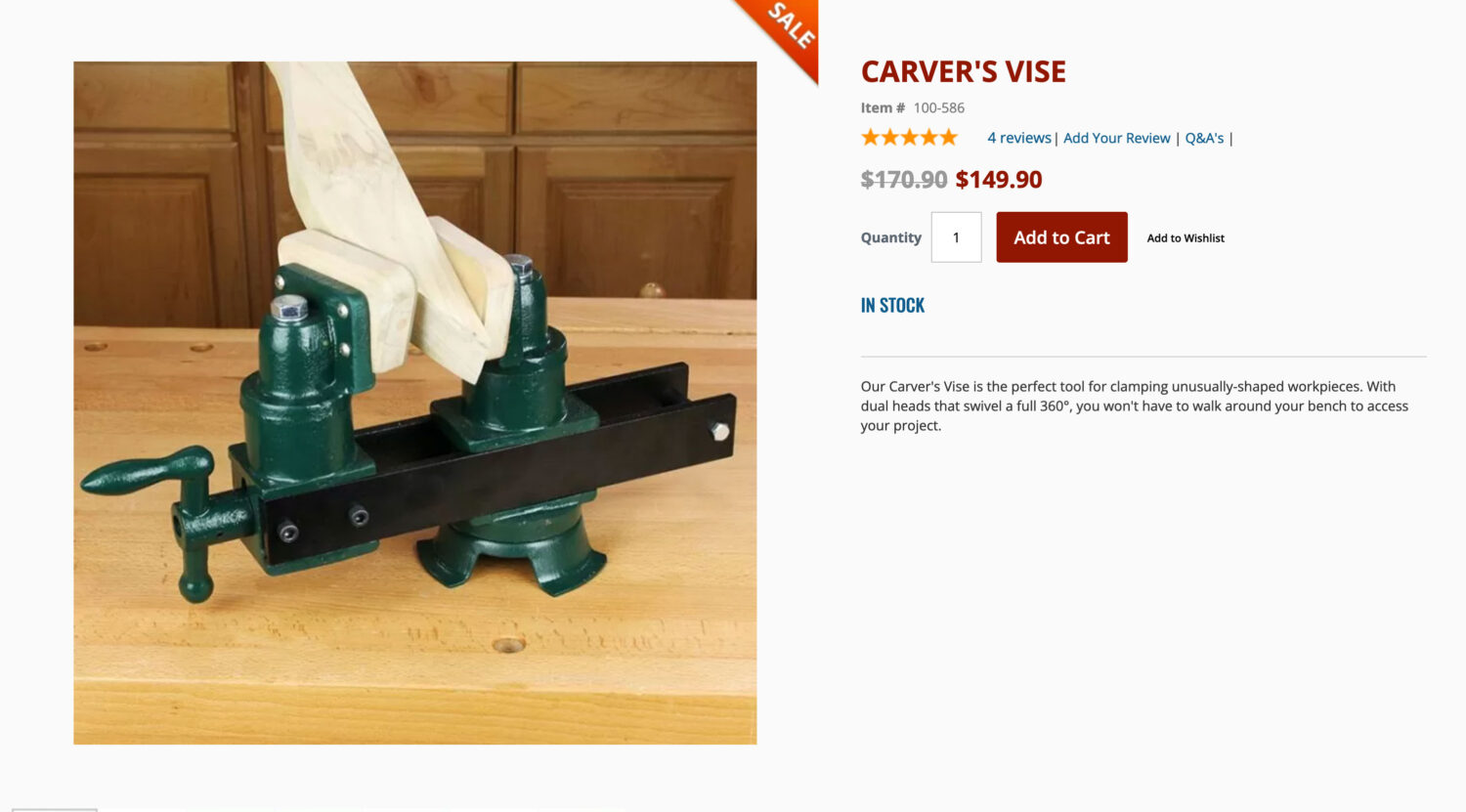Focus the Quantity input field
1466x812 pixels.
point(956,237)
